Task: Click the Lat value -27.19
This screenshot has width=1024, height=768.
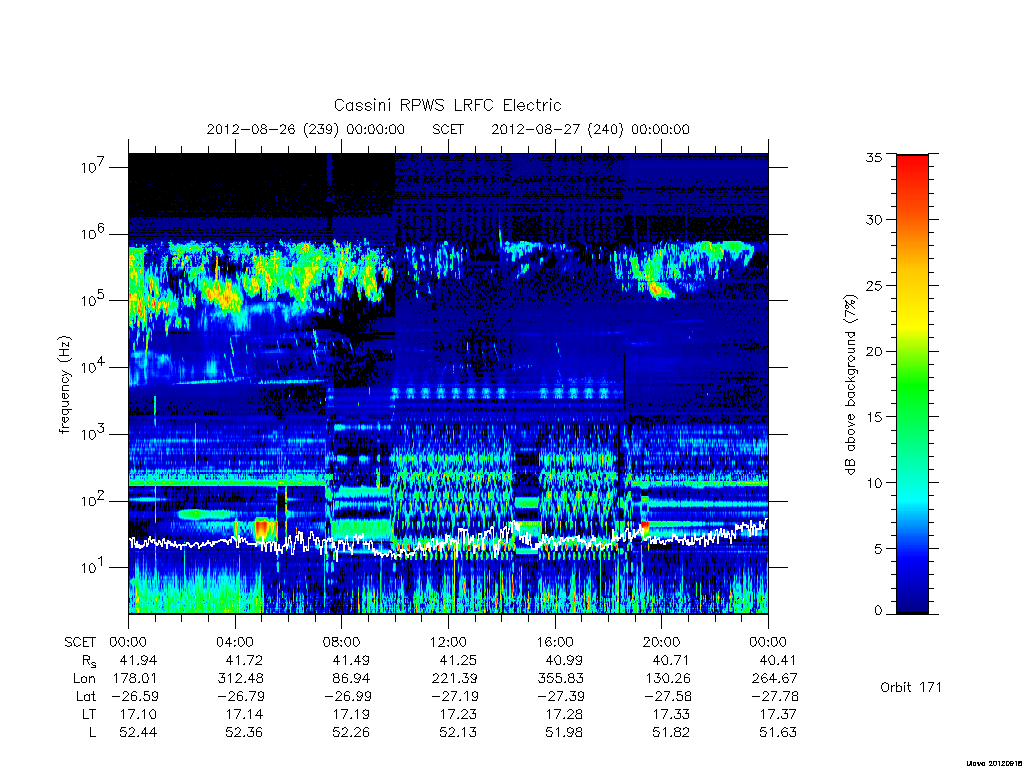Action: (x=455, y=696)
